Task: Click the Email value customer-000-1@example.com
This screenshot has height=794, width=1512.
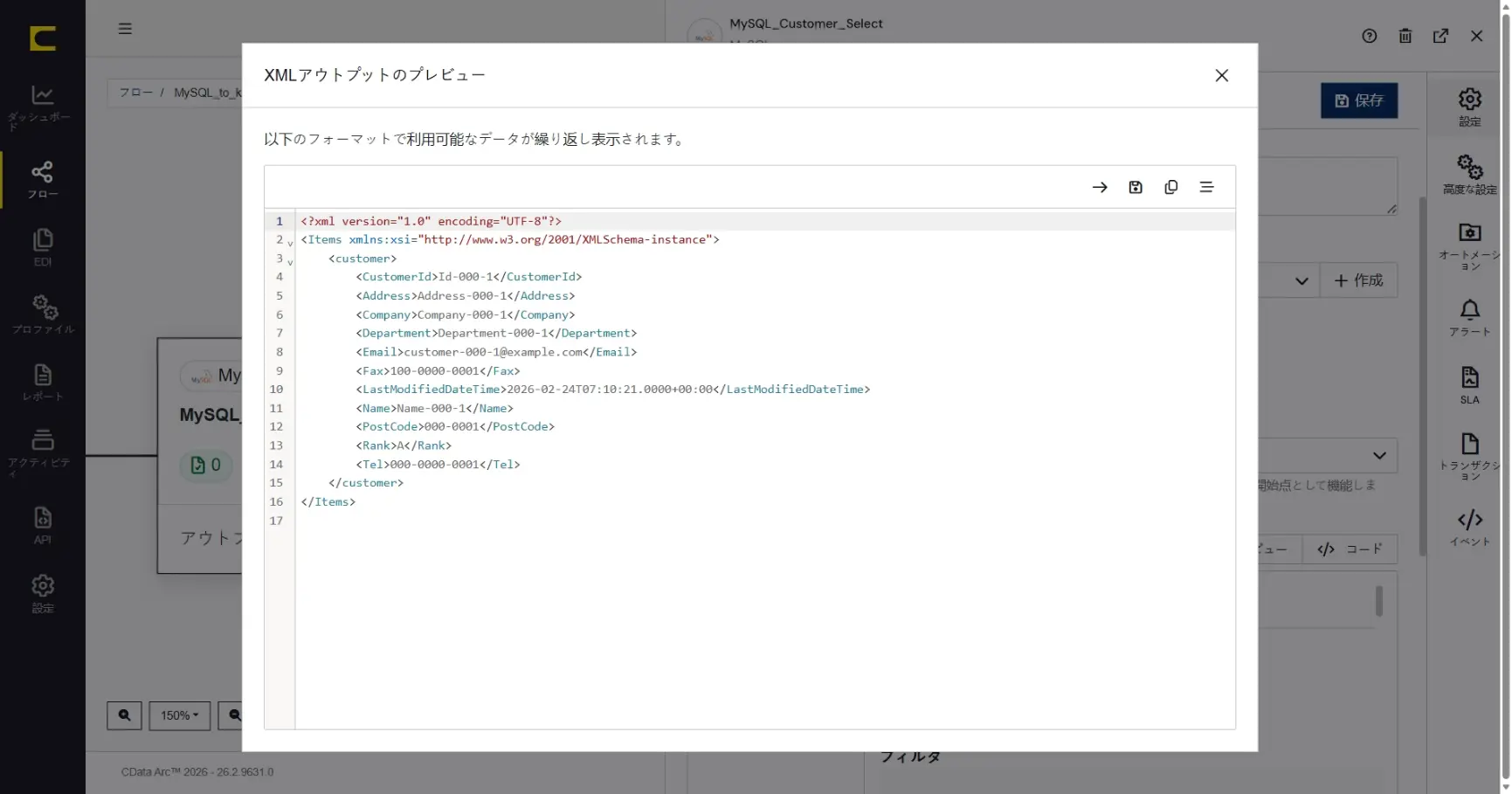Action: [493, 352]
